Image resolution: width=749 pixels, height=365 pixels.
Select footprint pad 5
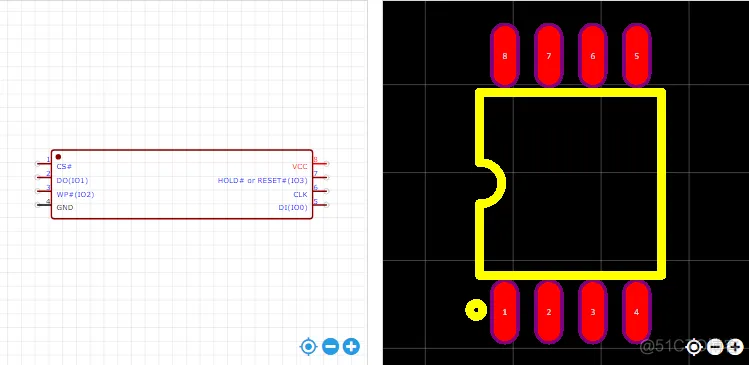[x=636, y=56]
